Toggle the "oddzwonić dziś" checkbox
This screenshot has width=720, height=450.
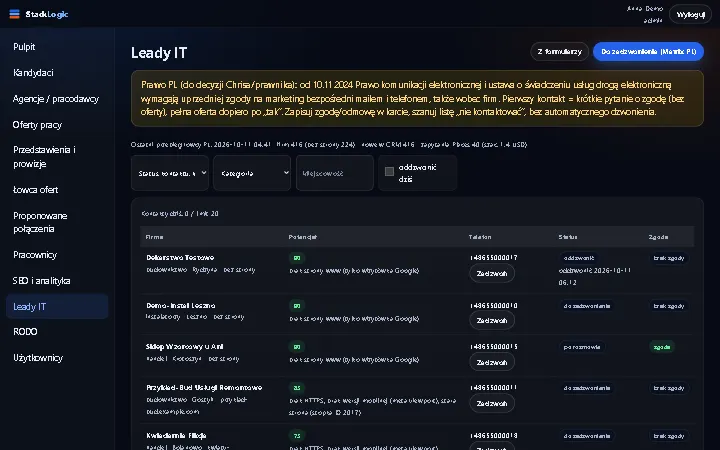389,172
